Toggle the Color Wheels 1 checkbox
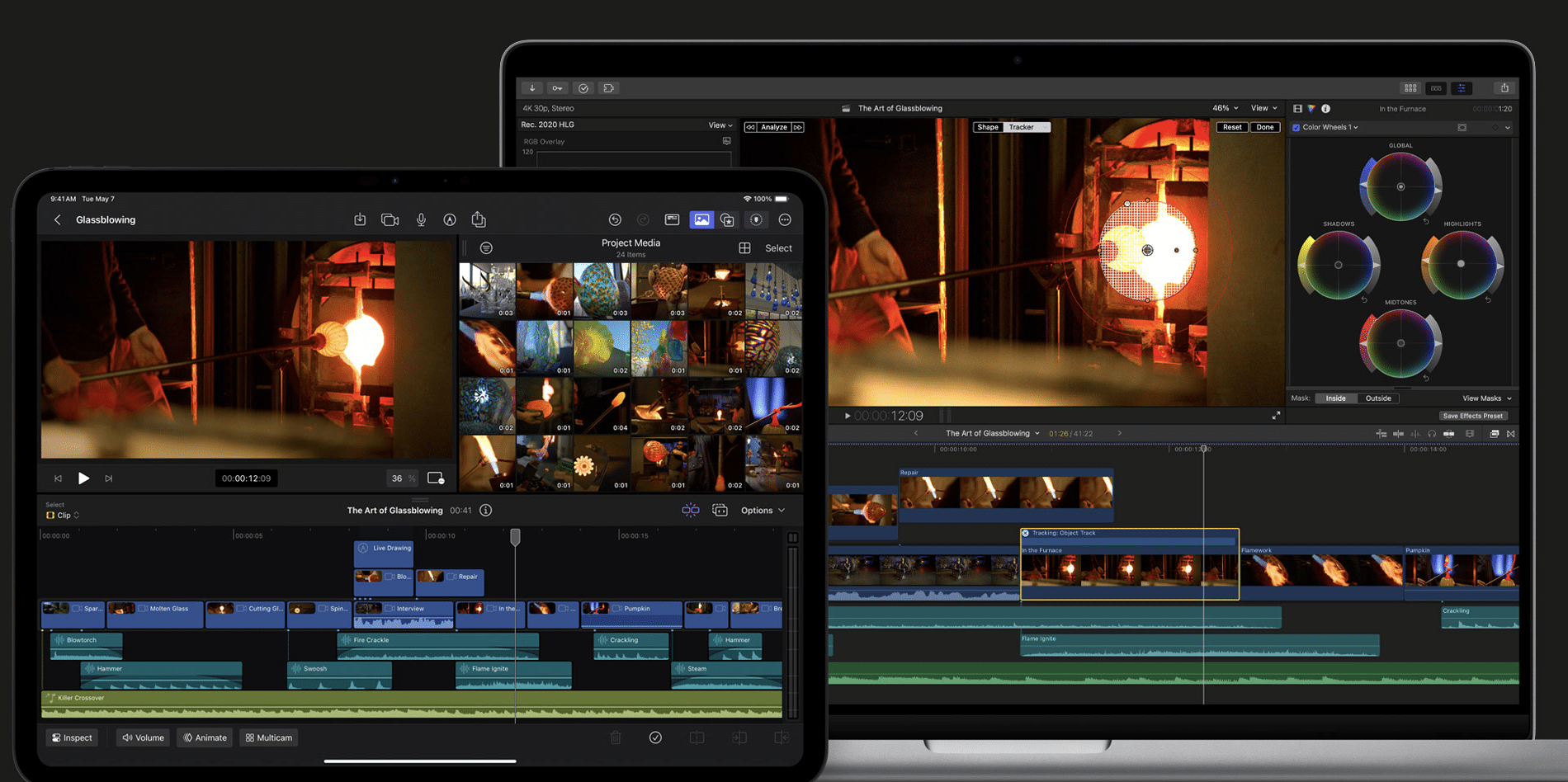Screen dimensions: 1568x782 [1296, 128]
